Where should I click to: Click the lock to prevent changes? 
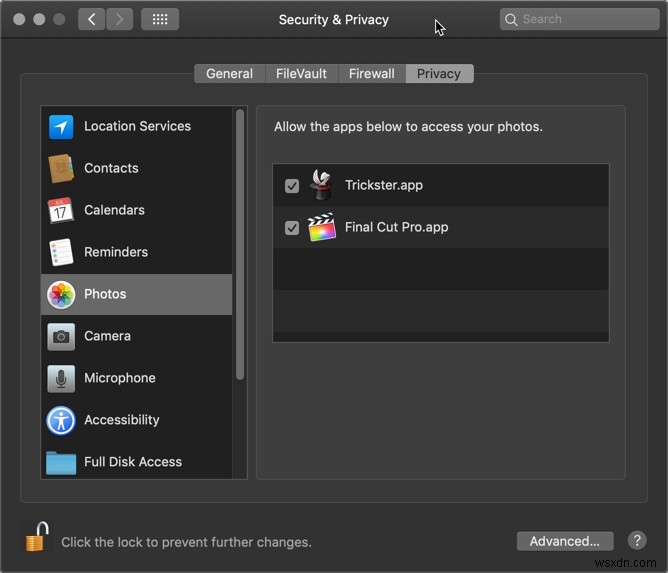click(x=37, y=537)
